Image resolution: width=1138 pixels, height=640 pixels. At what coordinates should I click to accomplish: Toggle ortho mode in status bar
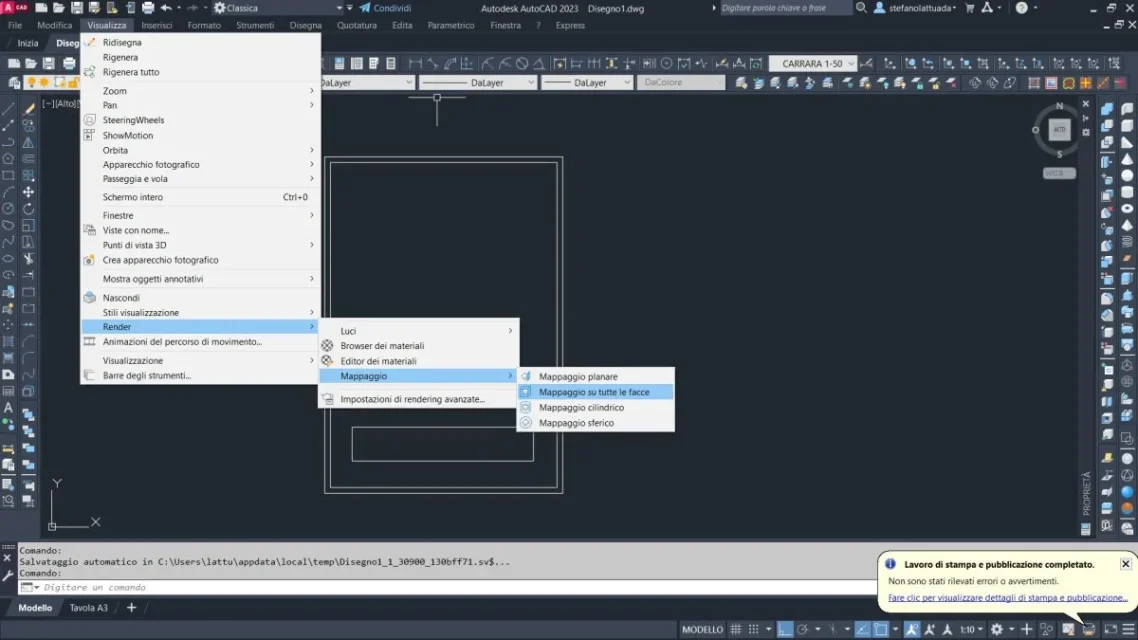[786, 629]
